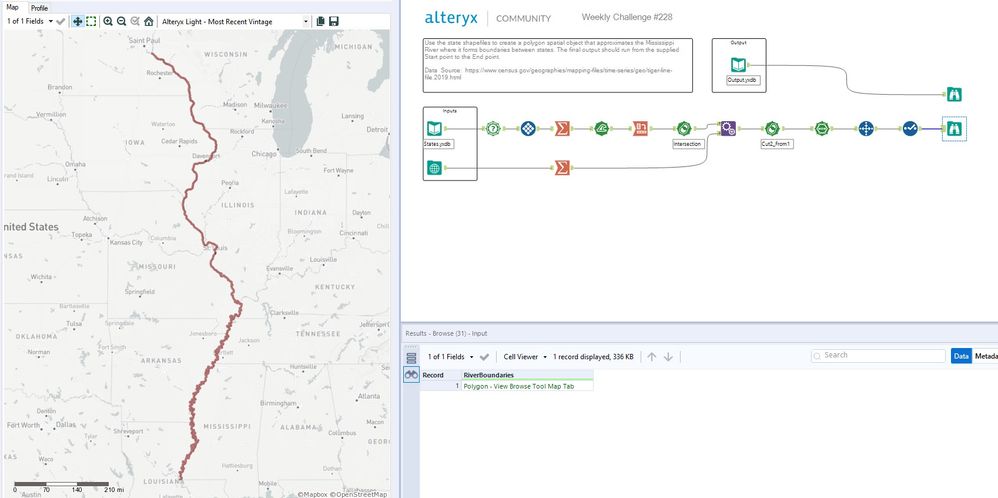Select the highlighted lower Browse tool
The image size is (998, 498).
(x=954, y=129)
